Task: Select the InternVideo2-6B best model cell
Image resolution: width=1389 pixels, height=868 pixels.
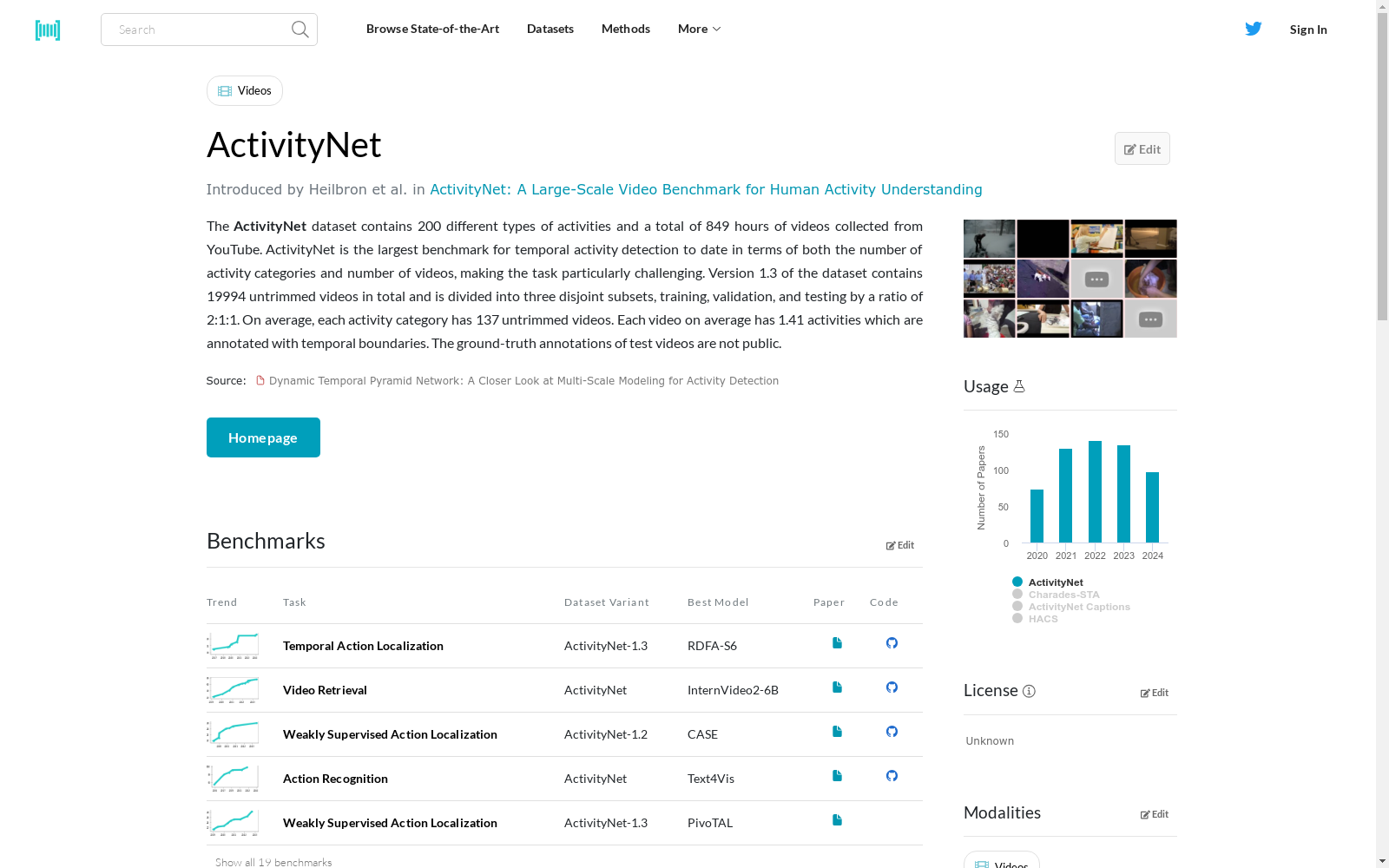Action: coord(733,690)
